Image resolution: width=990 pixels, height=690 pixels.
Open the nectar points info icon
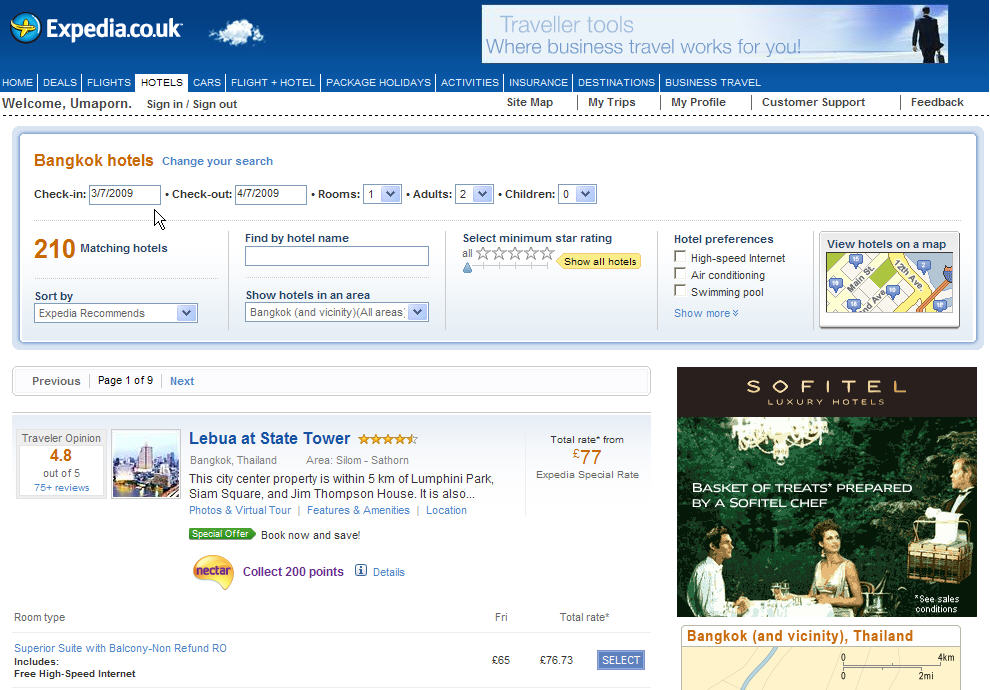coord(361,570)
